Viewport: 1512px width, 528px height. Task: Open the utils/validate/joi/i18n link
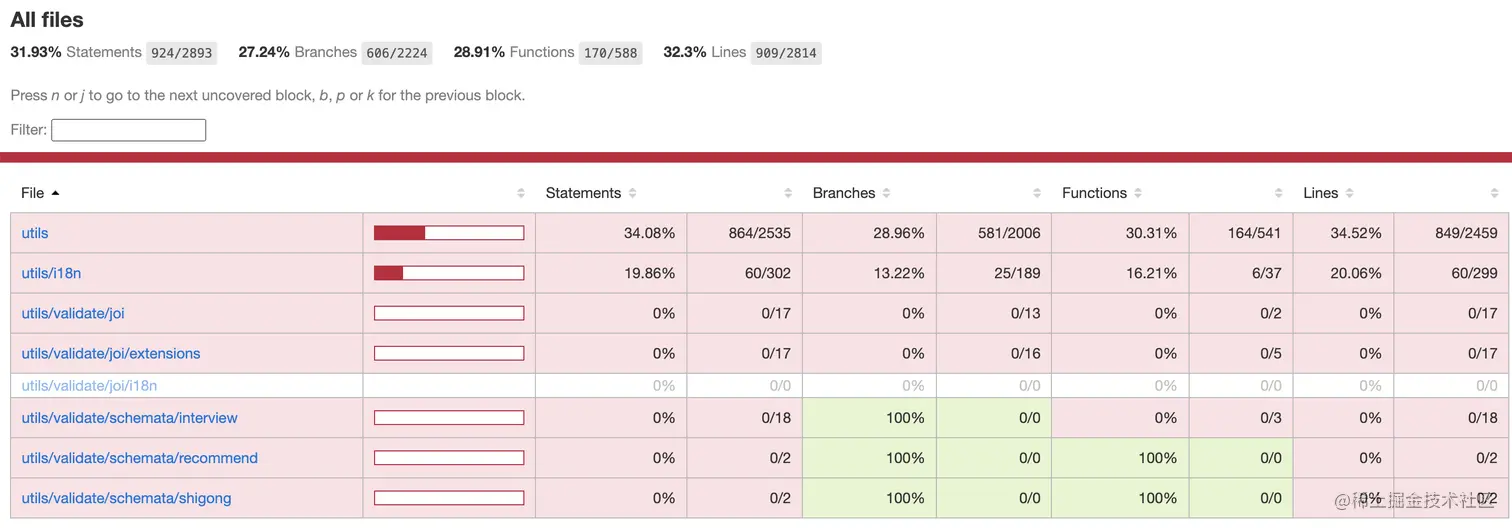pos(89,385)
